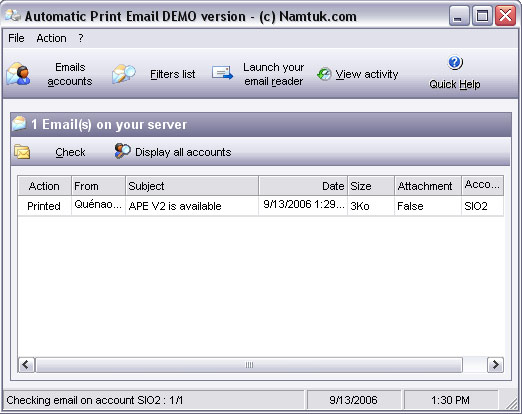Click the left scroll arrow
This screenshot has width=522, height=414.
26,365
